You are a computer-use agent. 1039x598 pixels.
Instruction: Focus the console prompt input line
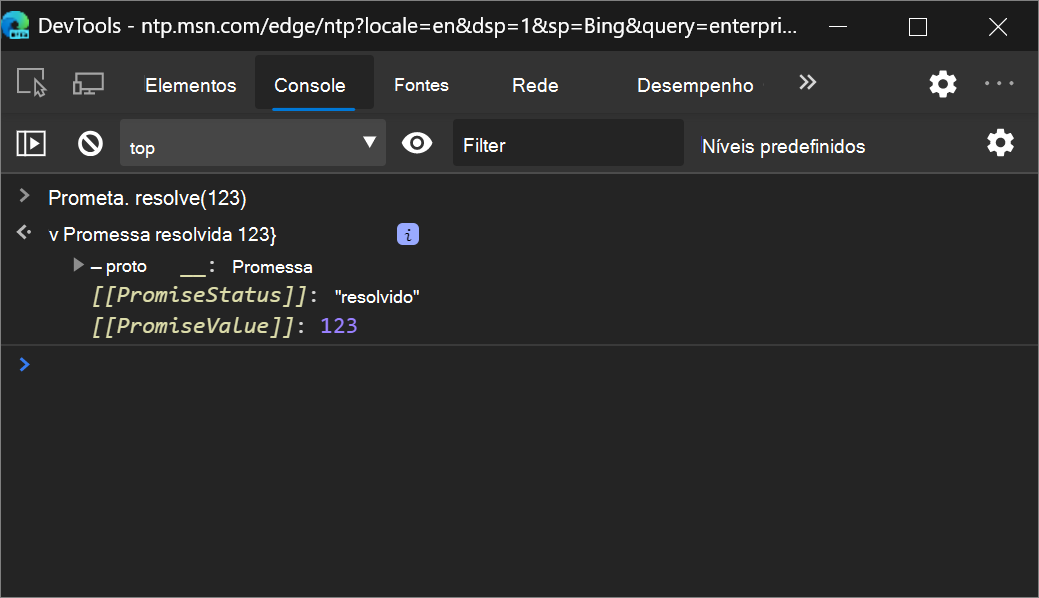pos(530,364)
